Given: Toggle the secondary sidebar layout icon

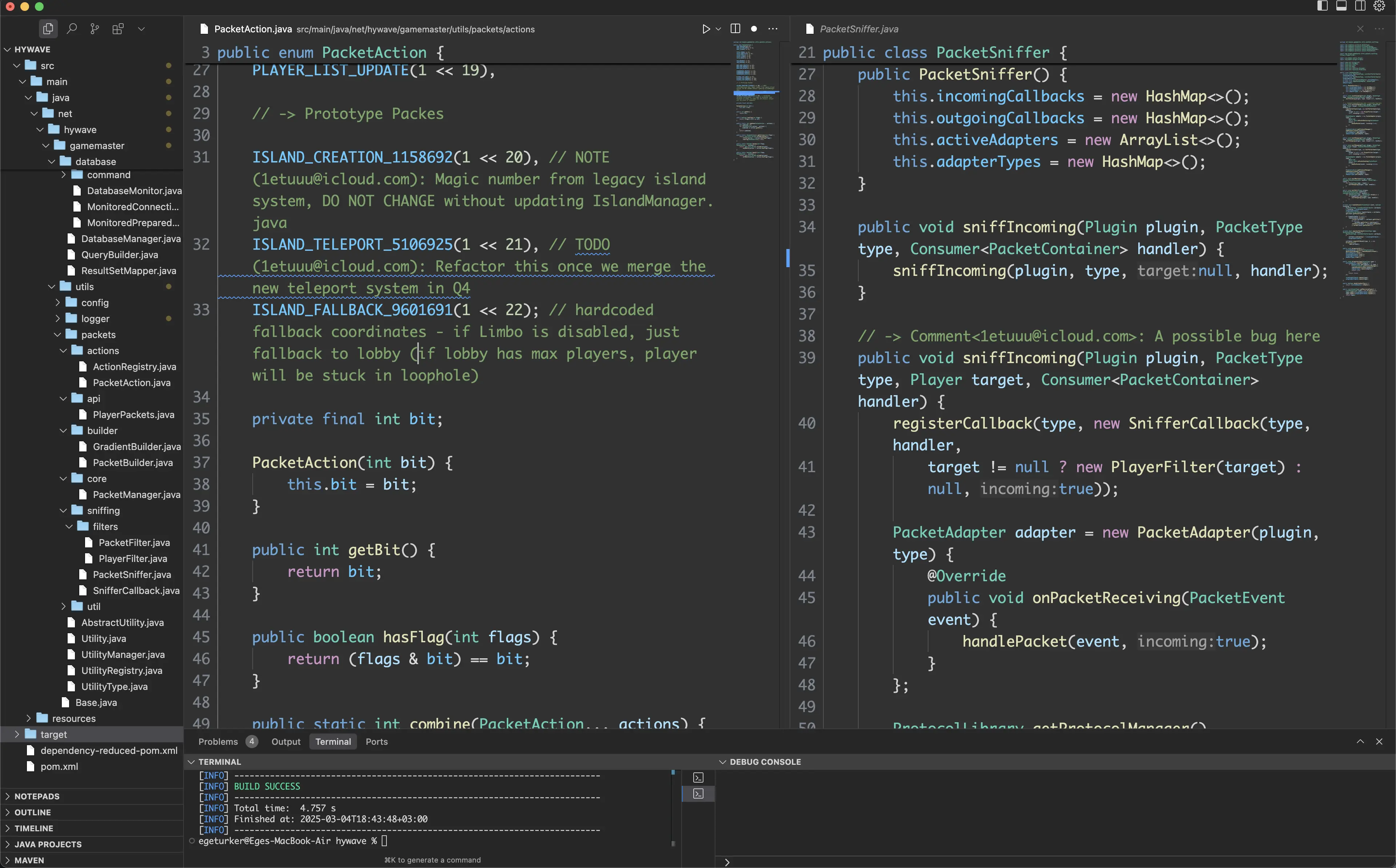Looking at the screenshot, I should [1360, 6].
